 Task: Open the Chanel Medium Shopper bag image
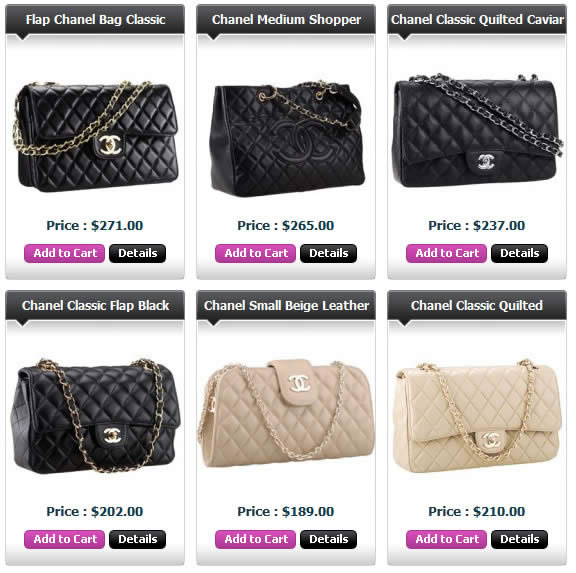[x=287, y=138]
